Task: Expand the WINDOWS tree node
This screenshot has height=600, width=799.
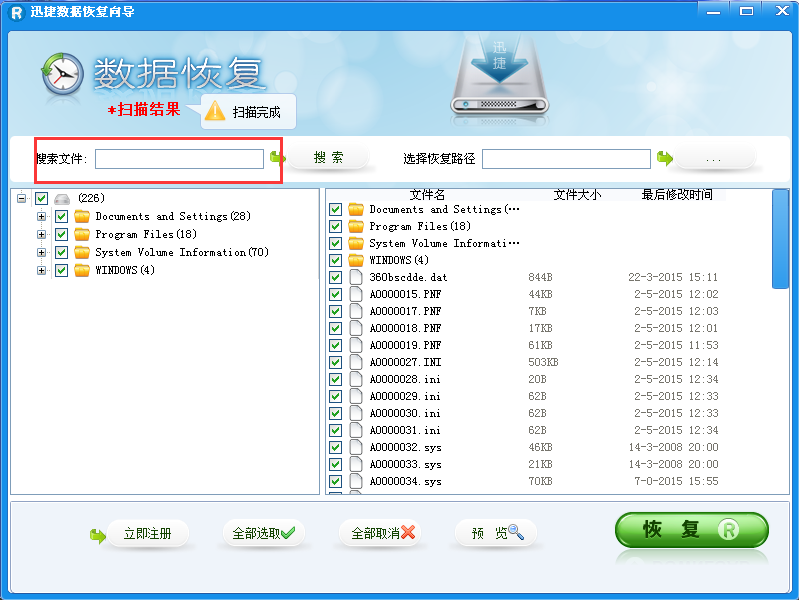Action: pos(41,270)
